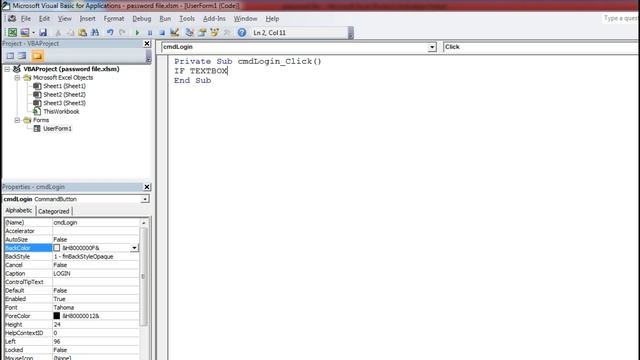Select UserForm1 in project tree
This screenshot has height=360, width=640.
58,129
